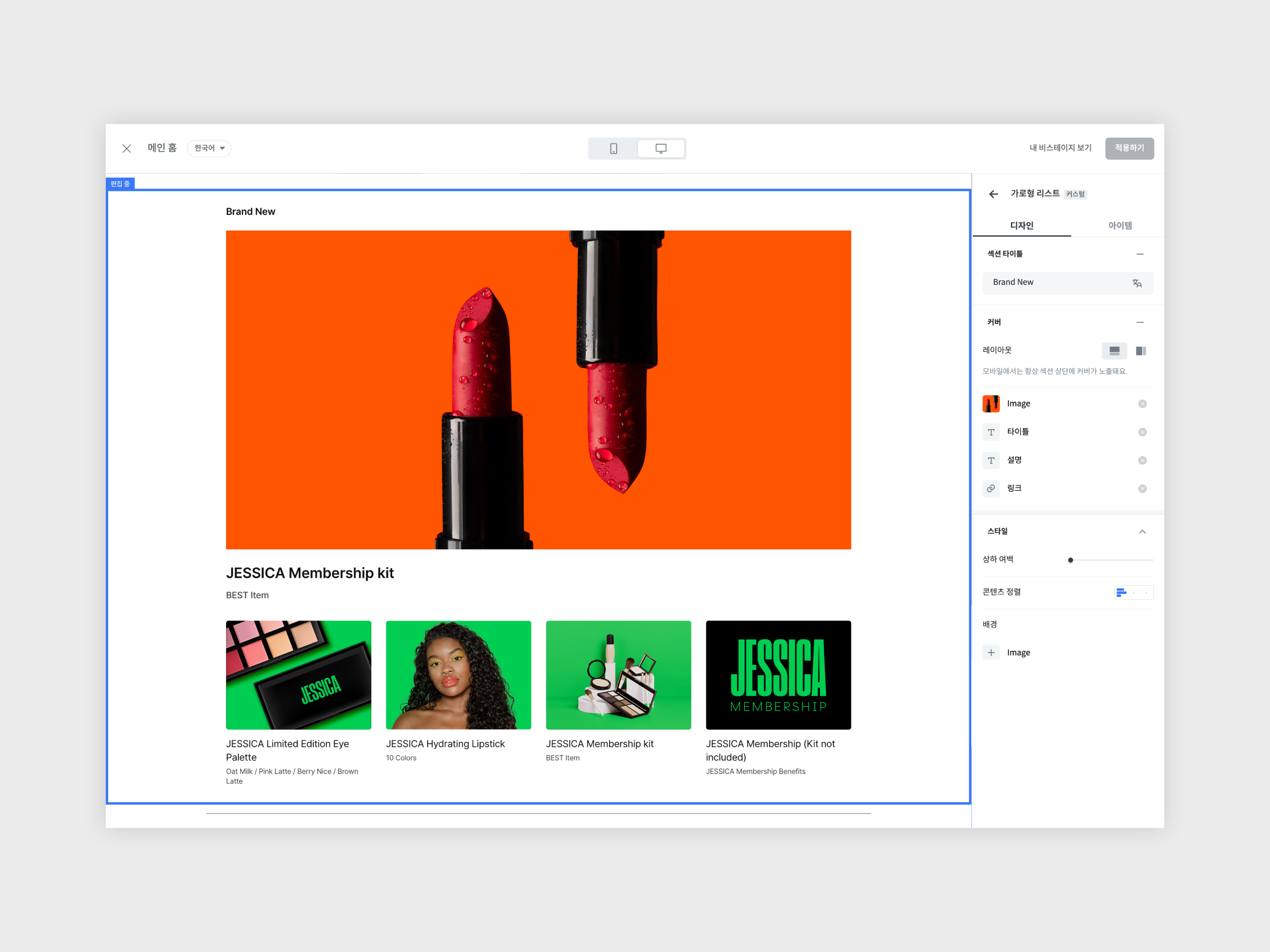Remove the cover Image item
This screenshot has height=952, width=1270.
1142,404
